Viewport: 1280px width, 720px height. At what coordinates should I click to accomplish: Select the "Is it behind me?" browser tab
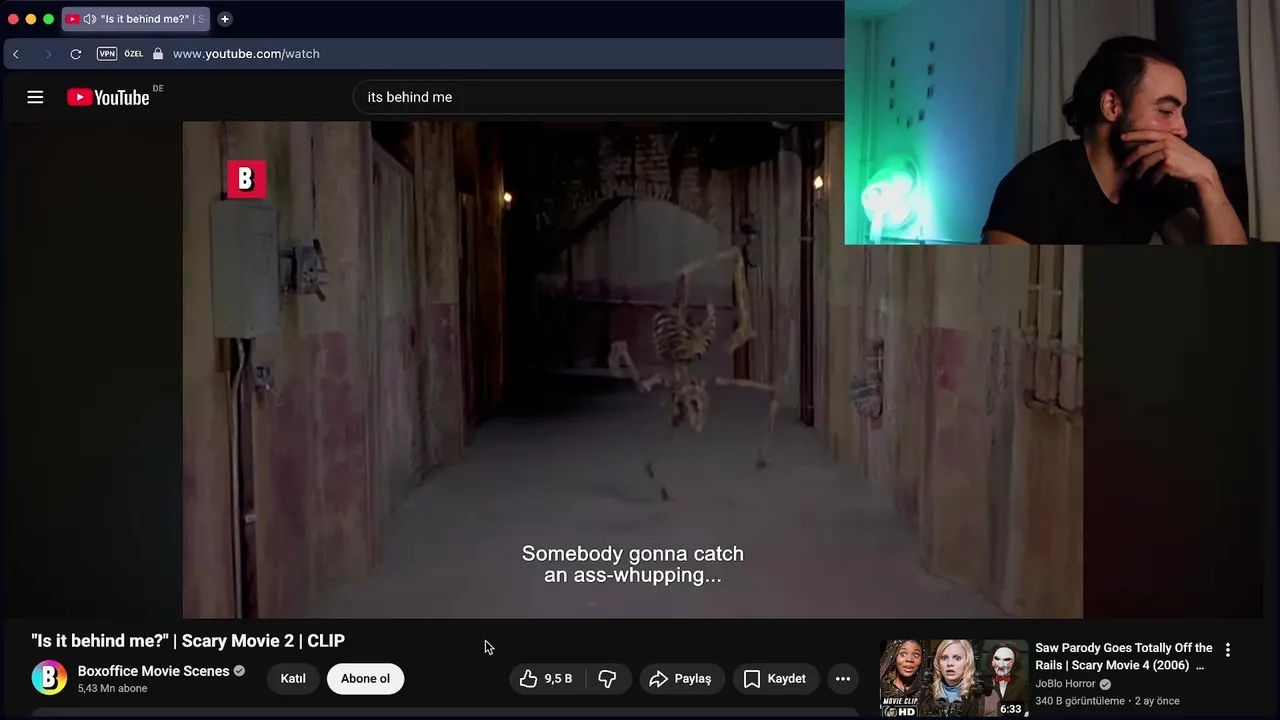tap(136, 19)
